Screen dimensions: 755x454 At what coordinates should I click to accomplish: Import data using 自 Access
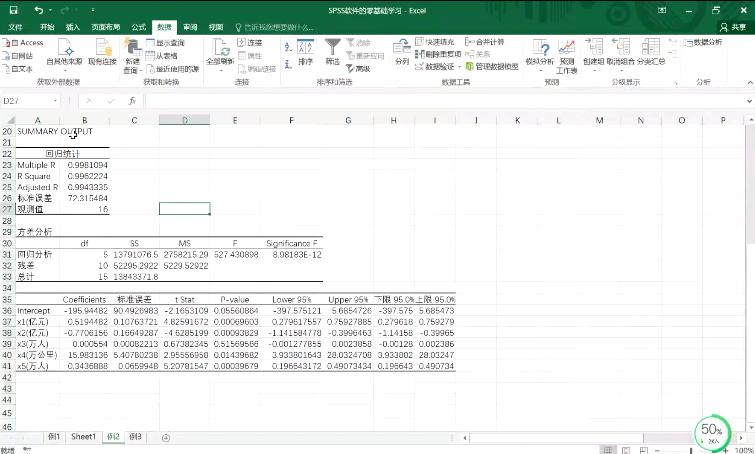click(23, 43)
